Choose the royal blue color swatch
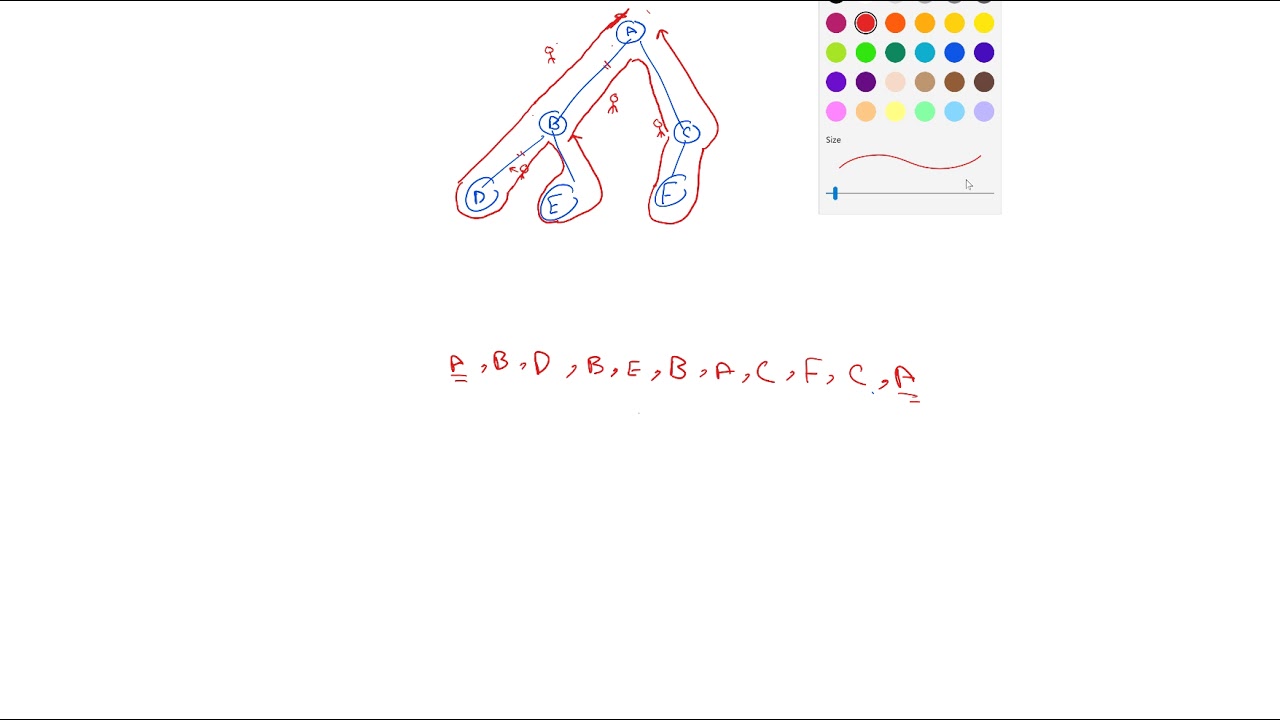 (955, 52)
